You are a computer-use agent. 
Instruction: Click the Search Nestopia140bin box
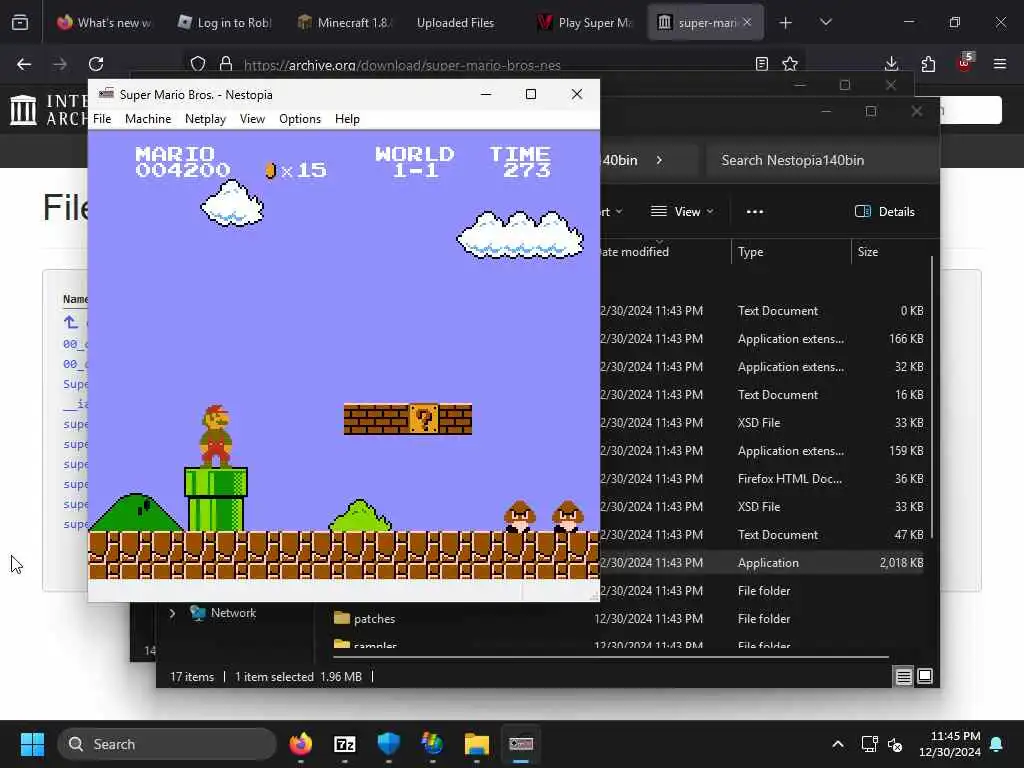pyautogui.click(x=822, y=160)
